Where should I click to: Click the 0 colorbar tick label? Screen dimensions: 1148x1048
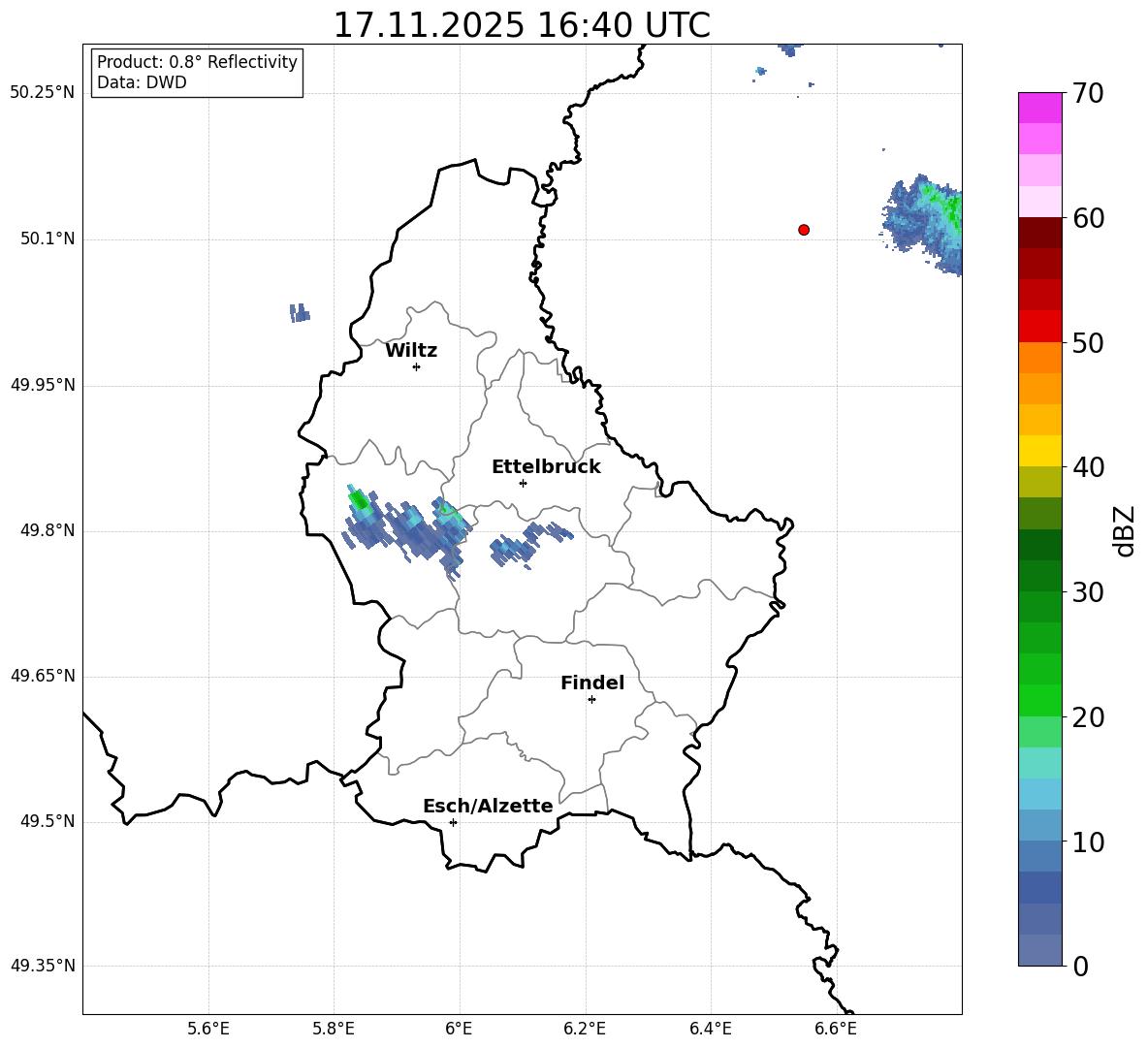1080,966
